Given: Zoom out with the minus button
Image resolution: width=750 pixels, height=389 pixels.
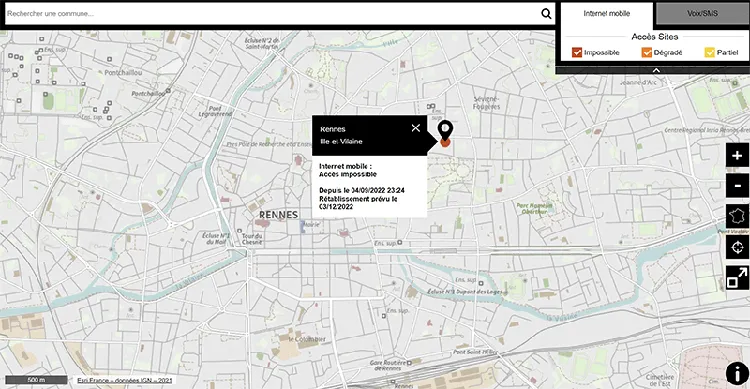Looking at the screenshot, I should (737, 186).
